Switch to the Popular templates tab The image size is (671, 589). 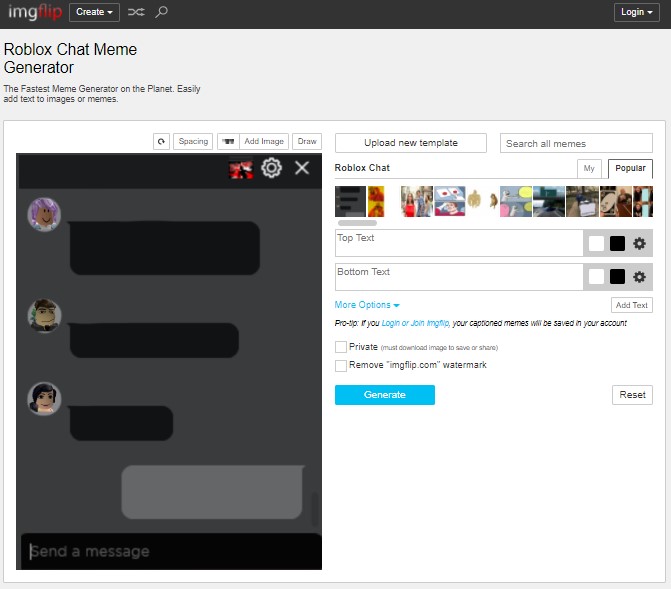pos(630,169)
